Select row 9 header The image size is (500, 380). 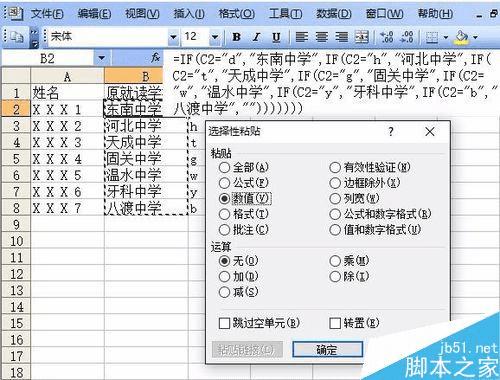(x=16, y=224)
